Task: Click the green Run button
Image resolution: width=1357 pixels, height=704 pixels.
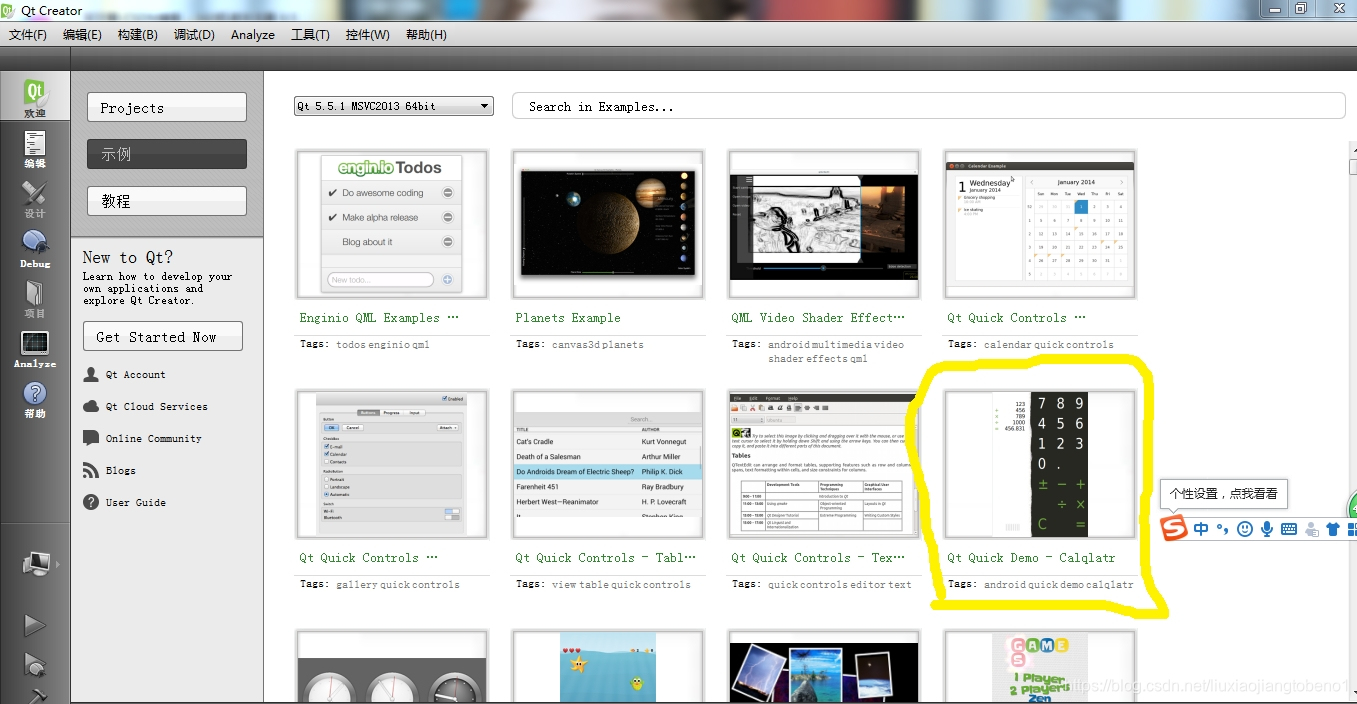Action: coord(35,625)
